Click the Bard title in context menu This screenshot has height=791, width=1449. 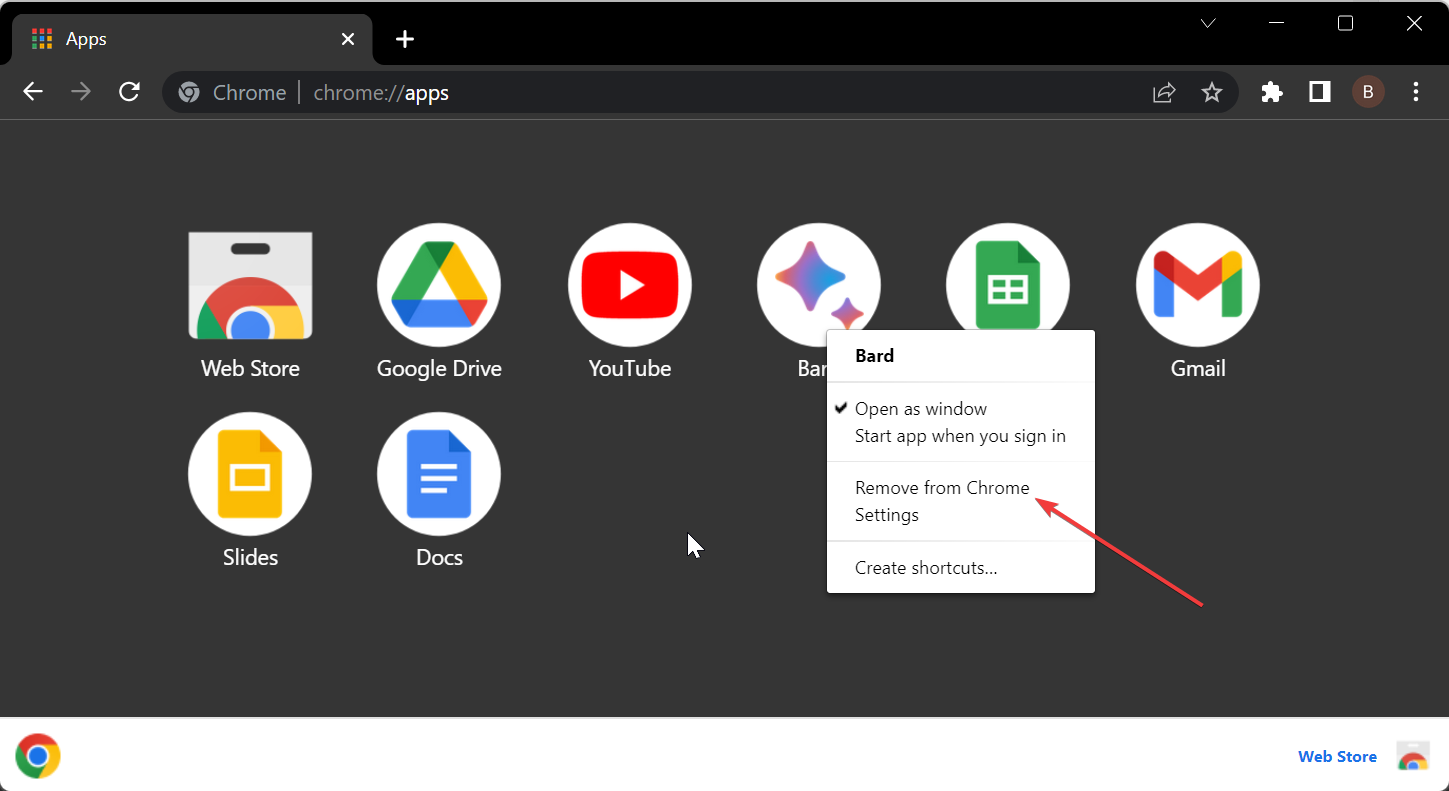(x=875, y=356)
